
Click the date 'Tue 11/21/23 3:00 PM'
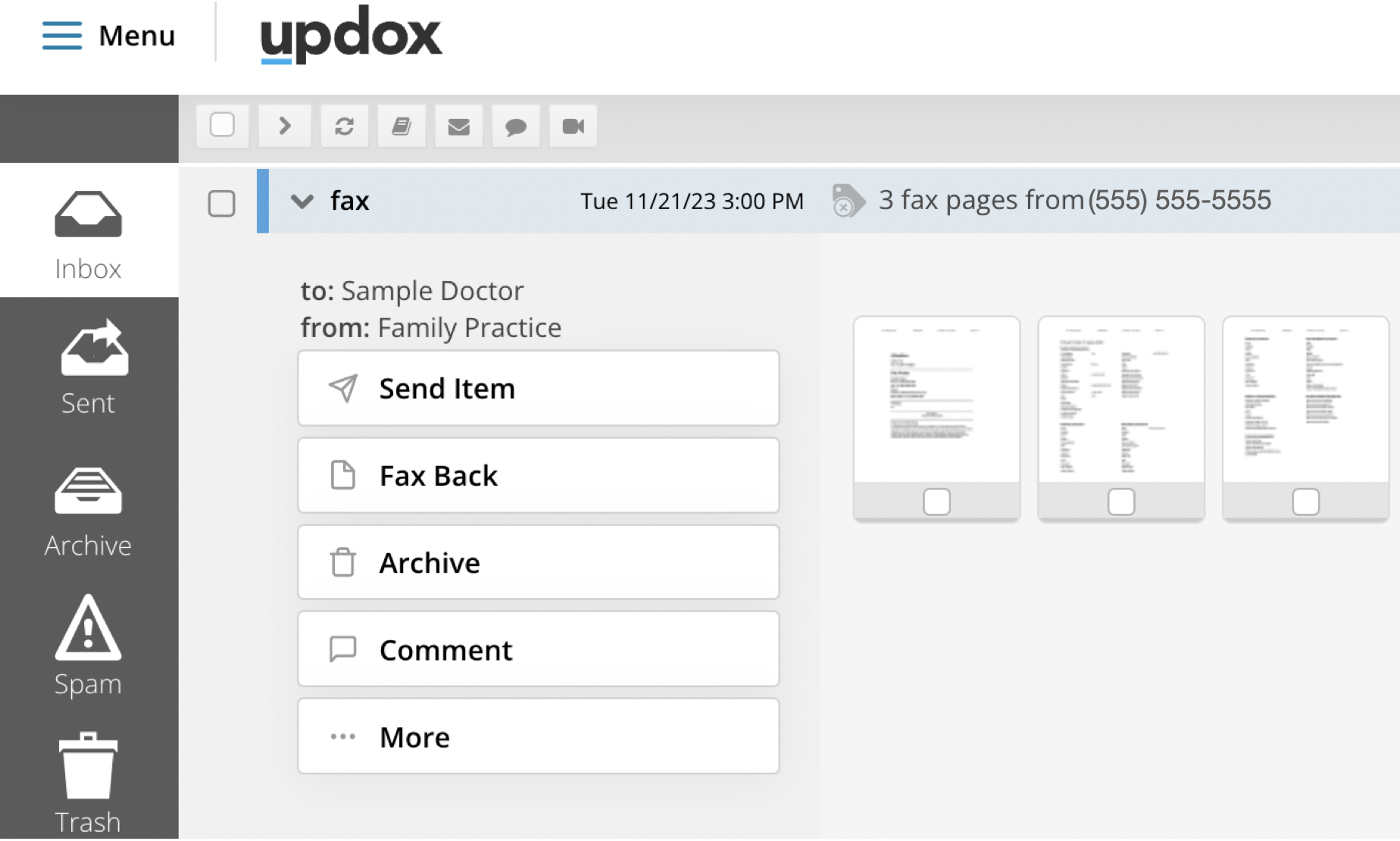(x=692, y=201)
